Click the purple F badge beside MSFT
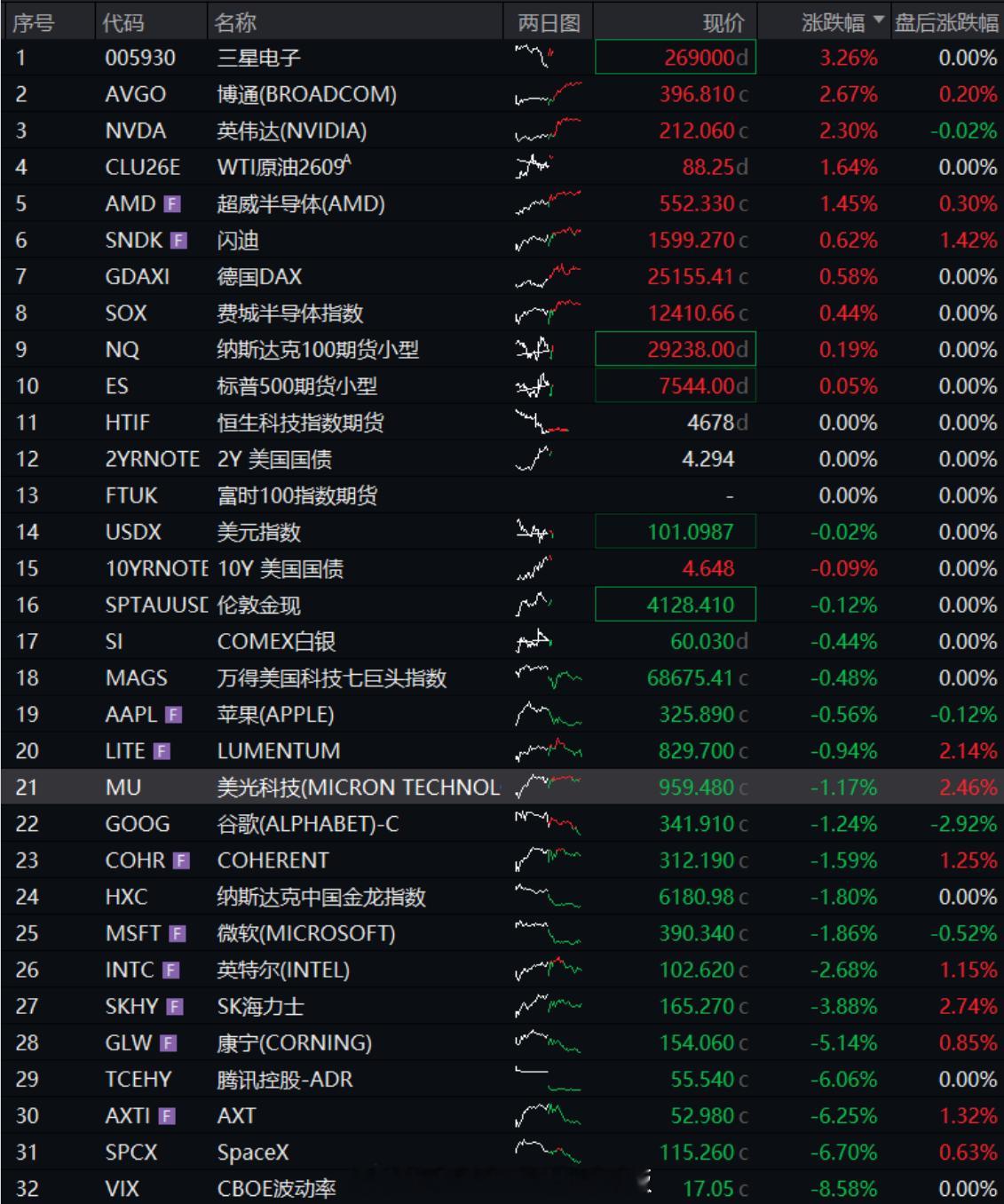 [x=178, y=933]
